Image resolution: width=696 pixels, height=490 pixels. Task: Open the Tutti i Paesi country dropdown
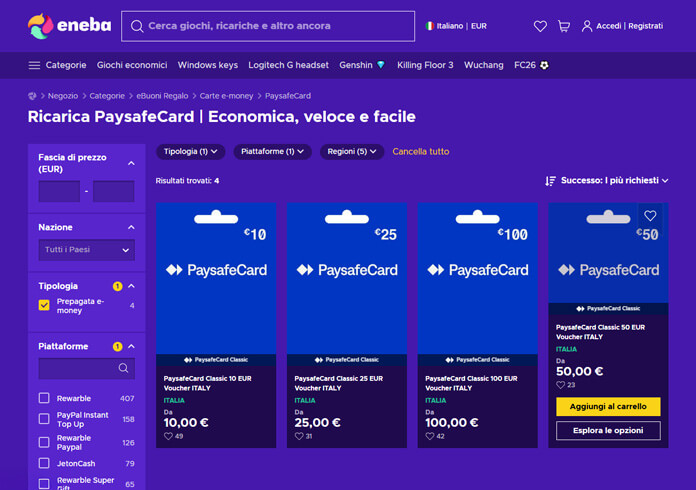click(87, 249)
